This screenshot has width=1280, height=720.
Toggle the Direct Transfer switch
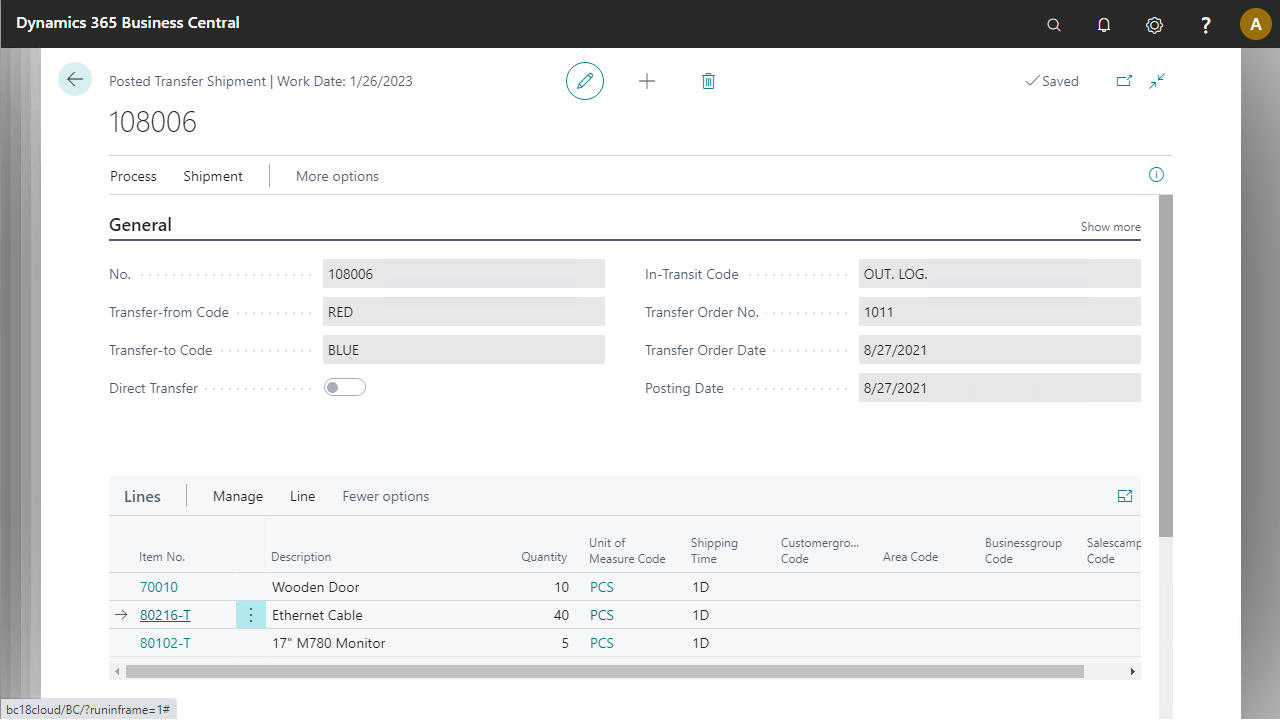tap(345, 388)
